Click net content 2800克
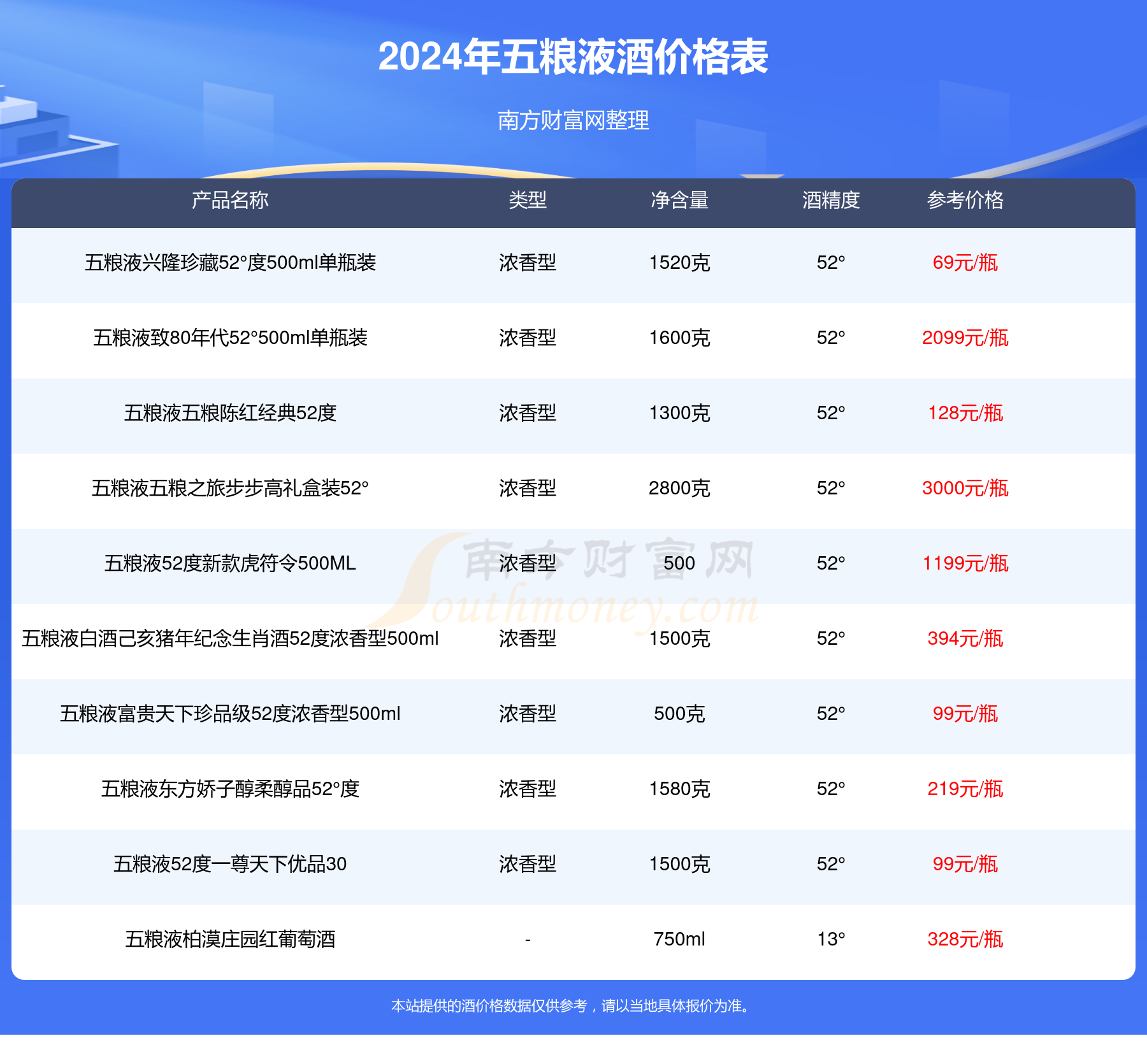 point(679,488)
